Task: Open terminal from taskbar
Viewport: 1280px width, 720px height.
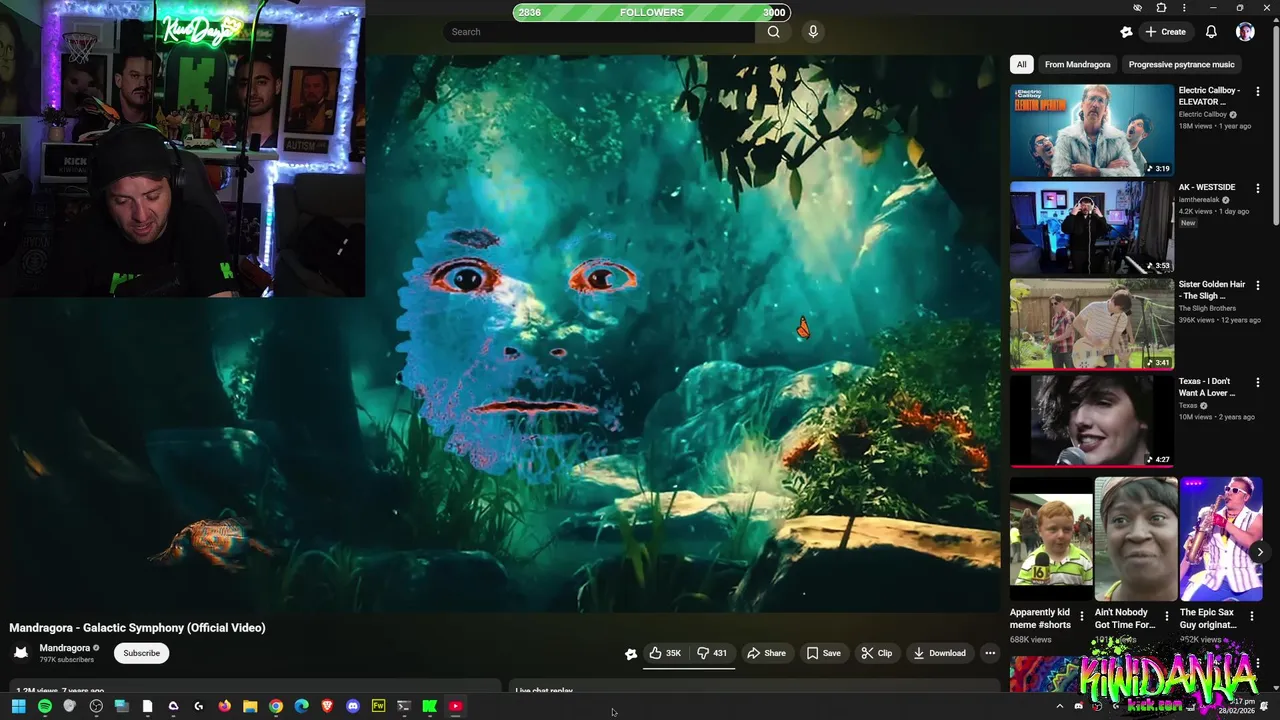Action: pos(404,706)
